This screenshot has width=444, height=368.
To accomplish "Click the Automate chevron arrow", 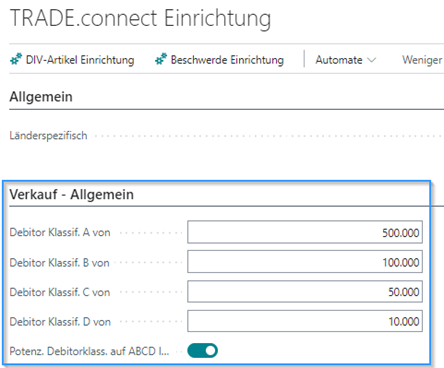I will [371, 60].
